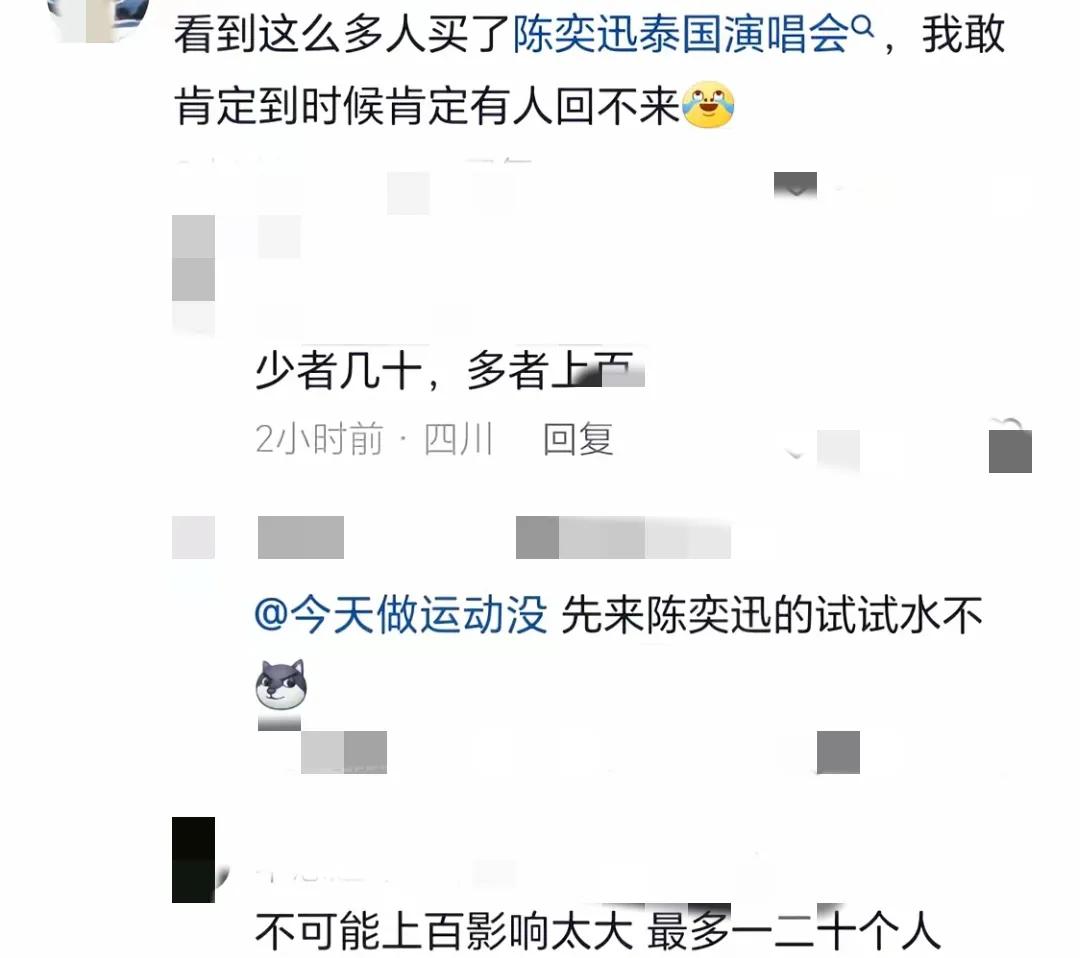Tap the crying-laughing emoji in top comment
This screenshot has width=1080, height=958.
pyautogui.click(x=707, y=105)
